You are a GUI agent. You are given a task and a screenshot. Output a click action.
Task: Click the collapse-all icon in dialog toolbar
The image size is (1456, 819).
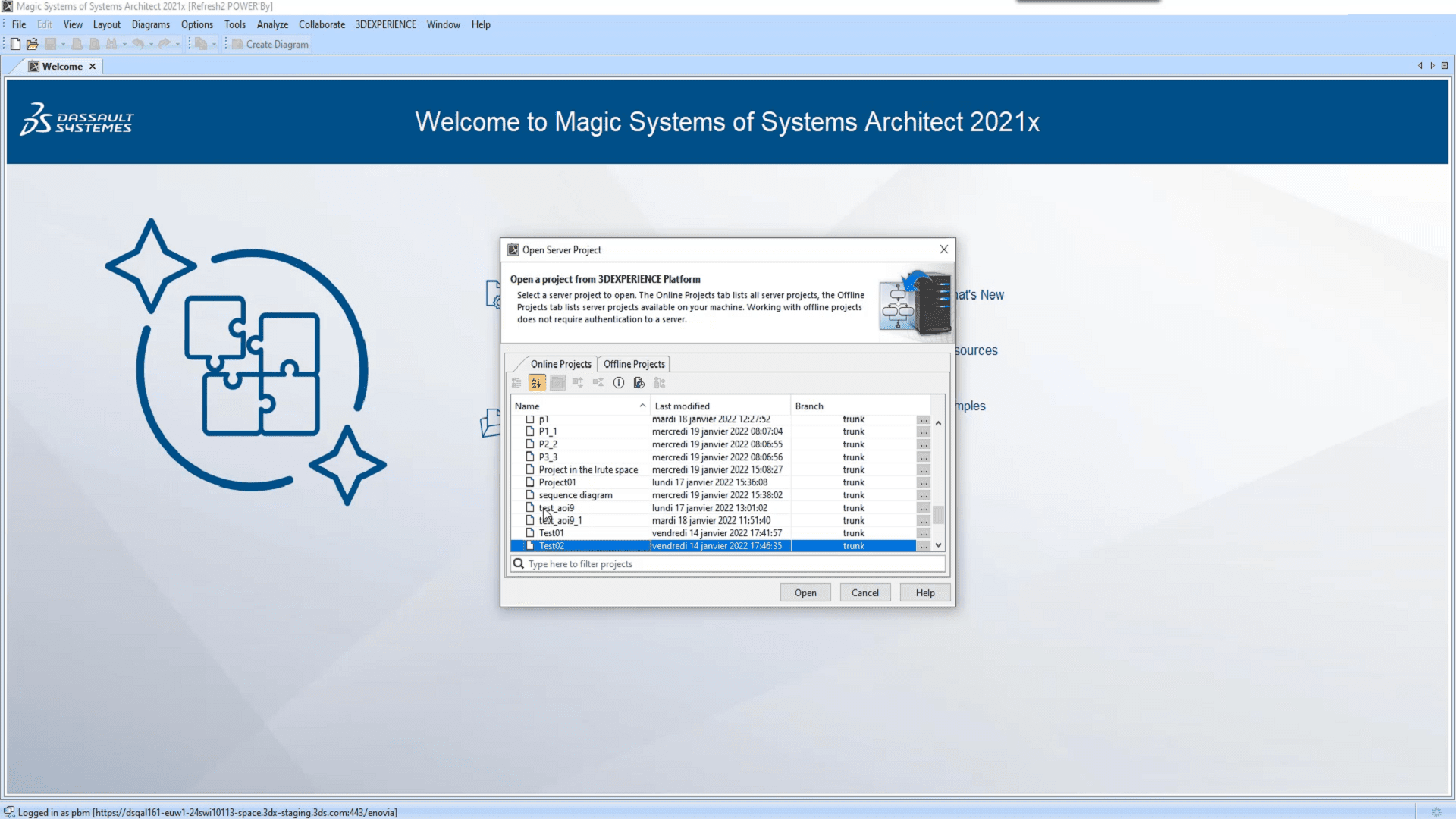coord(598,383)
